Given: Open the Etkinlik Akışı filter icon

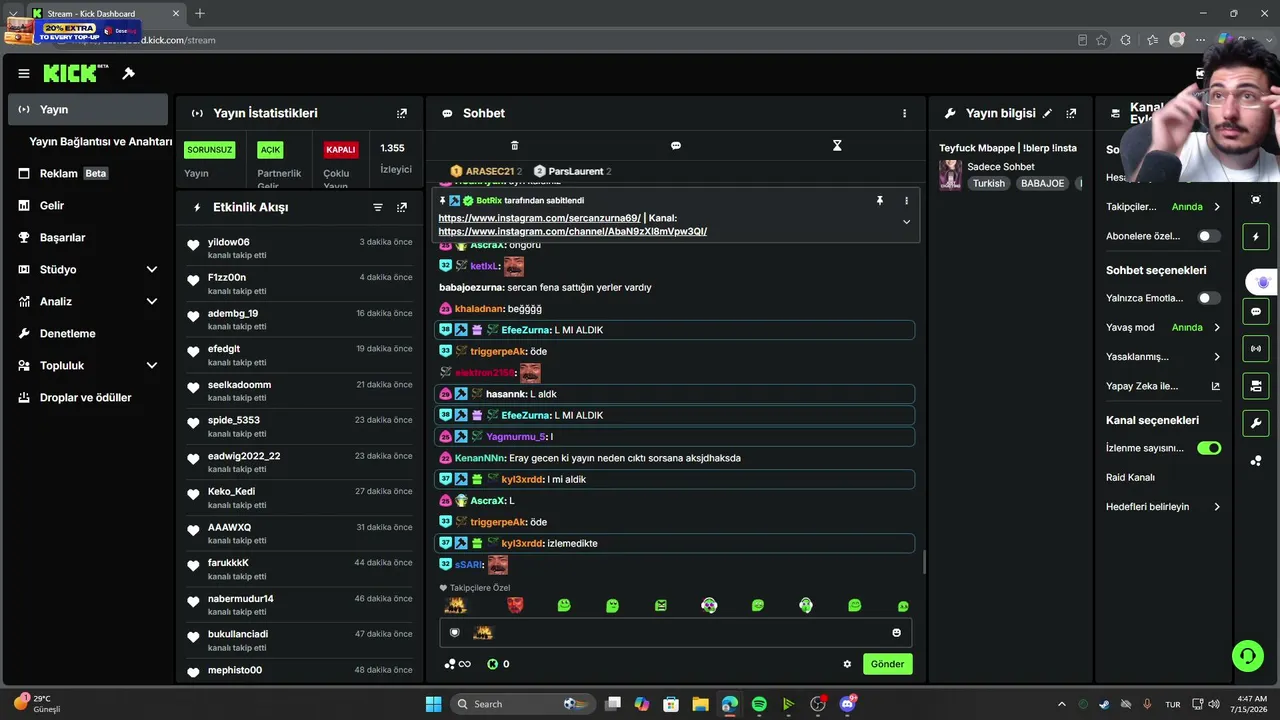Looking at the screenshot, I should point(378,207).
